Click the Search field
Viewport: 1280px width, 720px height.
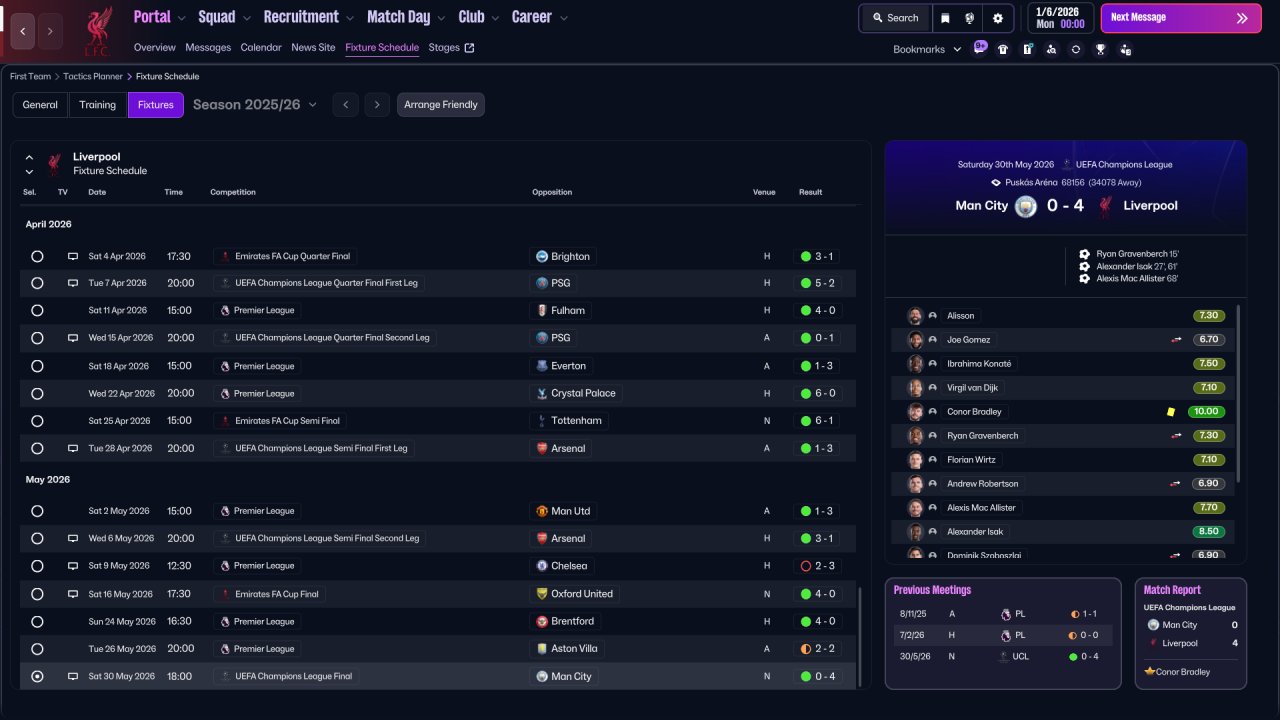(895, 18)
